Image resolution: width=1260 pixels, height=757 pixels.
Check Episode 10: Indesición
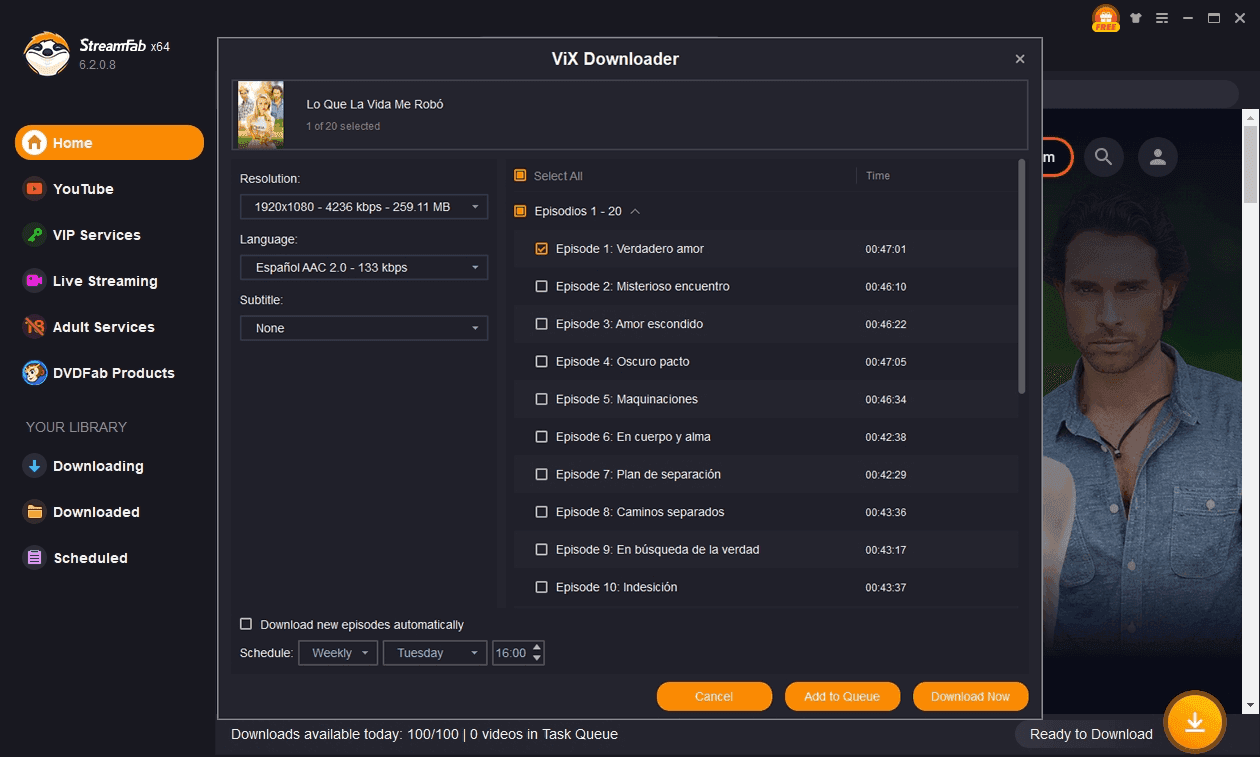click(x=542, y=587)
